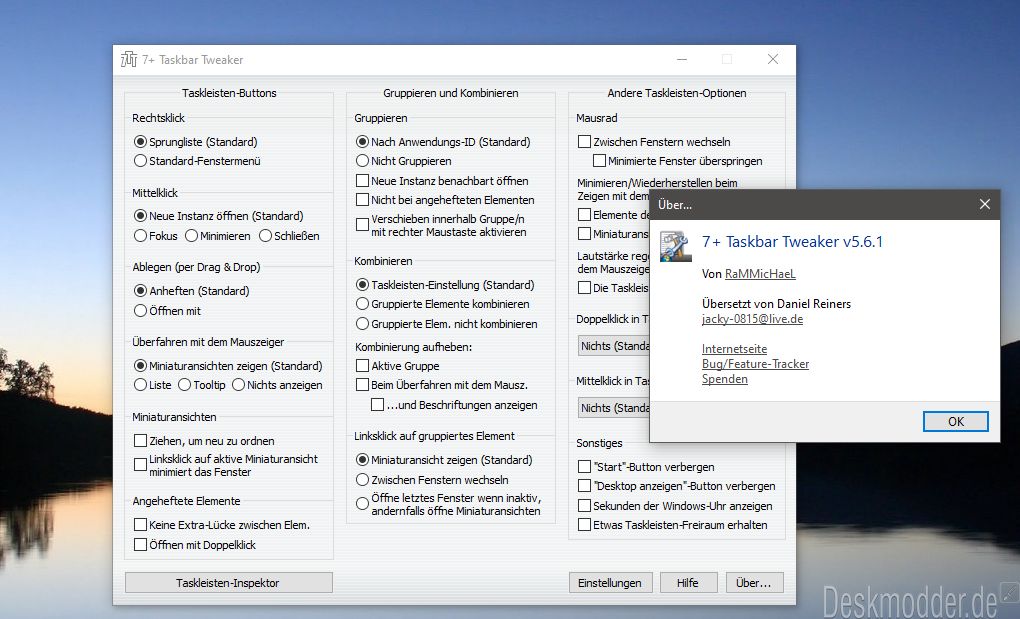Click the tweaker logo in the Über dialog
1020x619 pixels.
click(675, 246)
